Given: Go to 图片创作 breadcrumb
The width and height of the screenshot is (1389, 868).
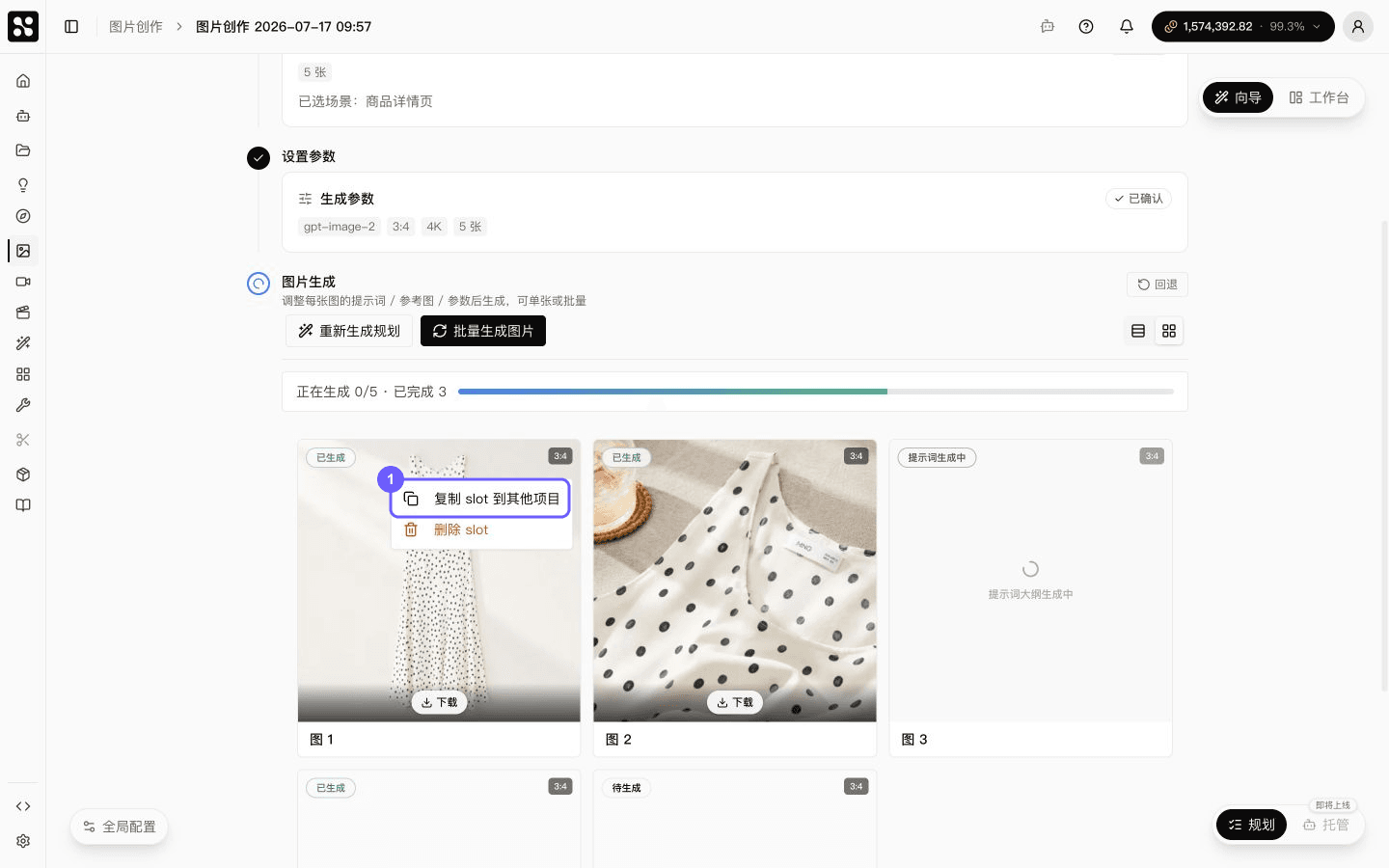Looking at the screenshot, I should coord(136,26).
